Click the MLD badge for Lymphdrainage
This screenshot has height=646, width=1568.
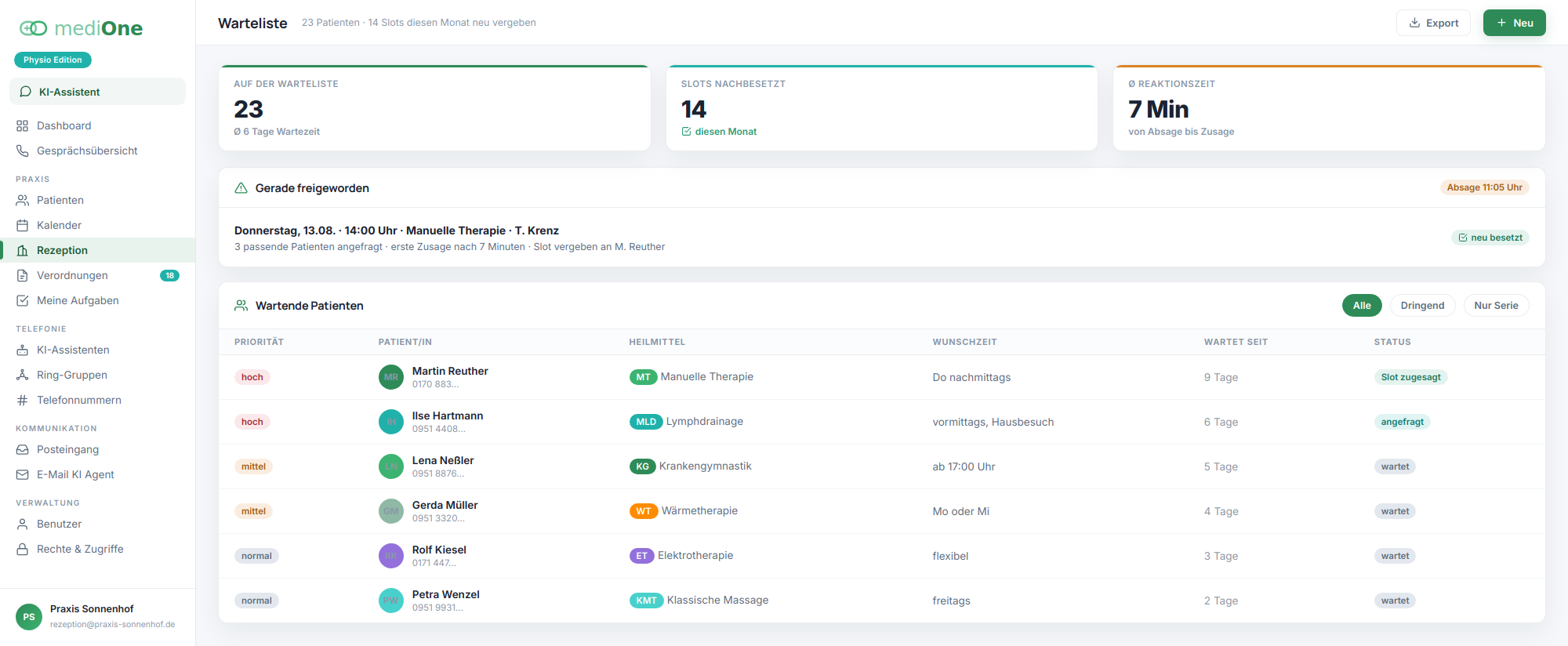click(x=646, y=422)
